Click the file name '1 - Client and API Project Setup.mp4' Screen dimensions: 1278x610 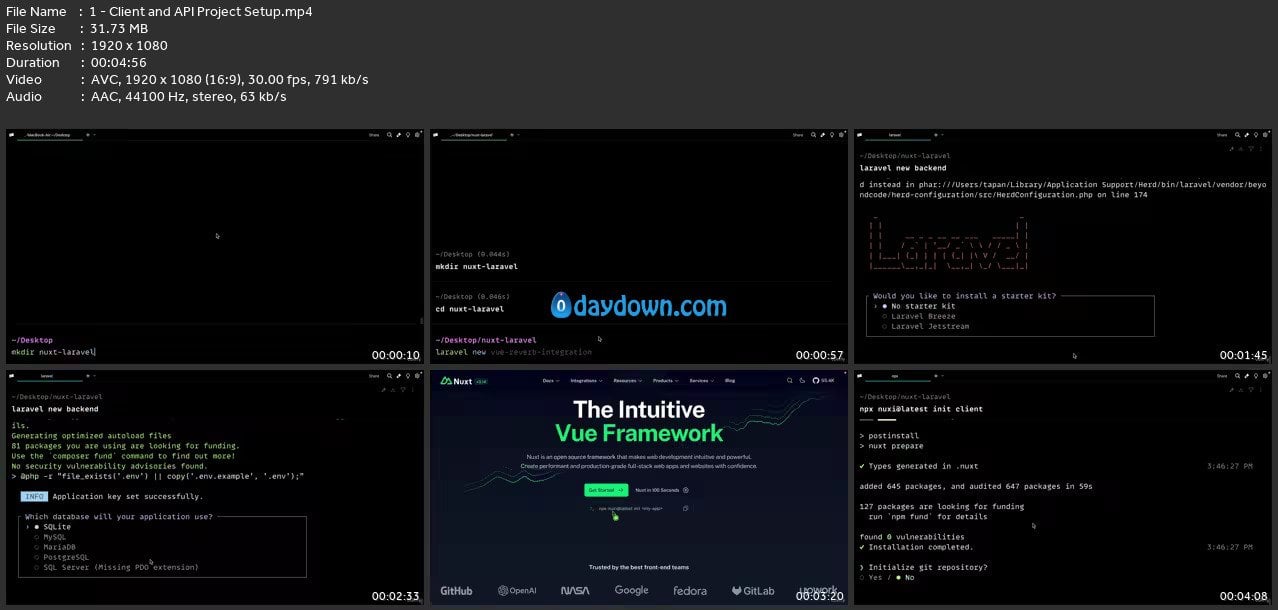tap(202, 12)
